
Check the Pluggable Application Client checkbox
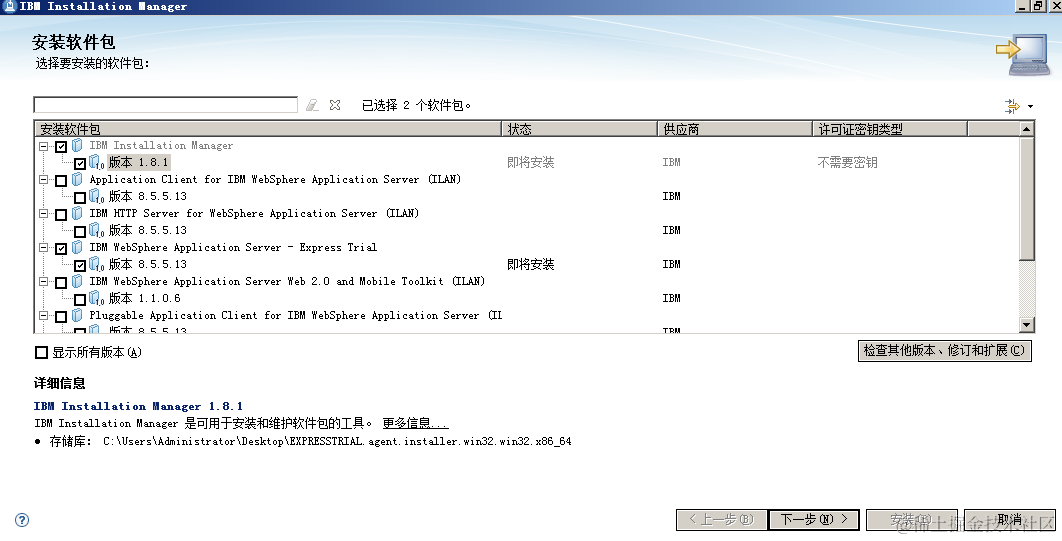click(61, 316)
